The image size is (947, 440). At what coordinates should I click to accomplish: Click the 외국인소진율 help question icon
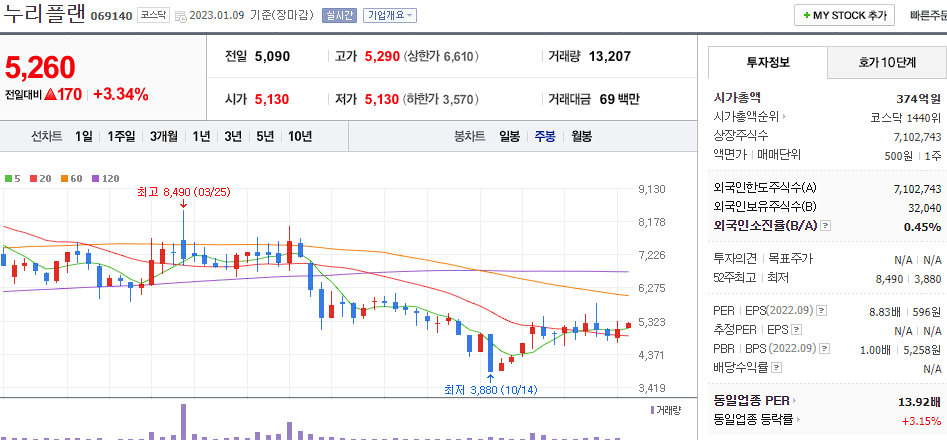point(826,226)
